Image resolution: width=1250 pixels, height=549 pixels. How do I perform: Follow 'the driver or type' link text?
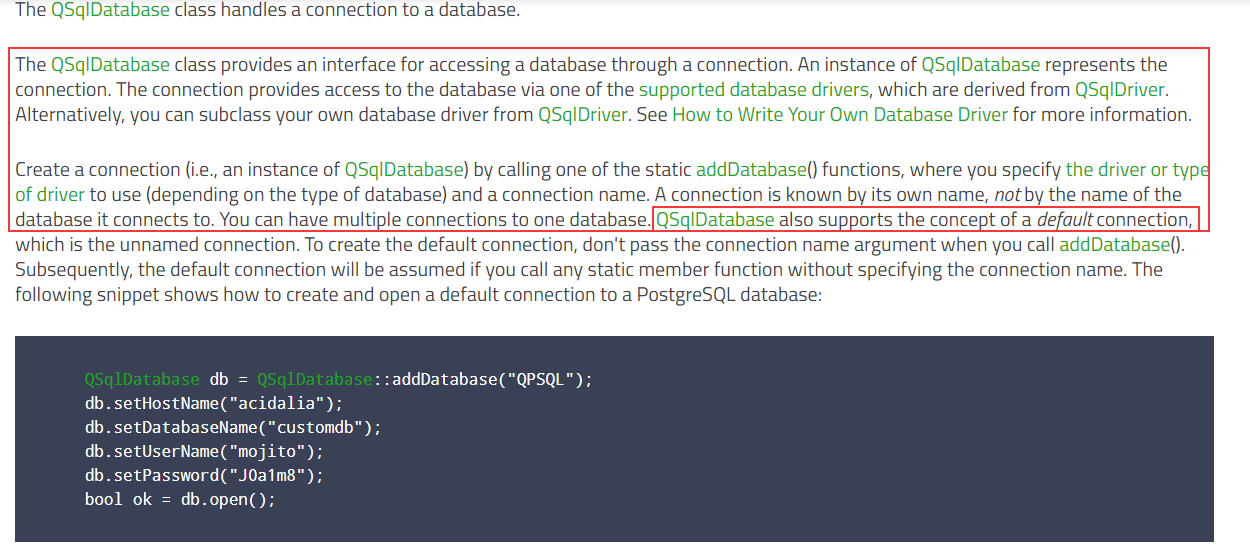pyautogui.click(x=1137, y=170)
